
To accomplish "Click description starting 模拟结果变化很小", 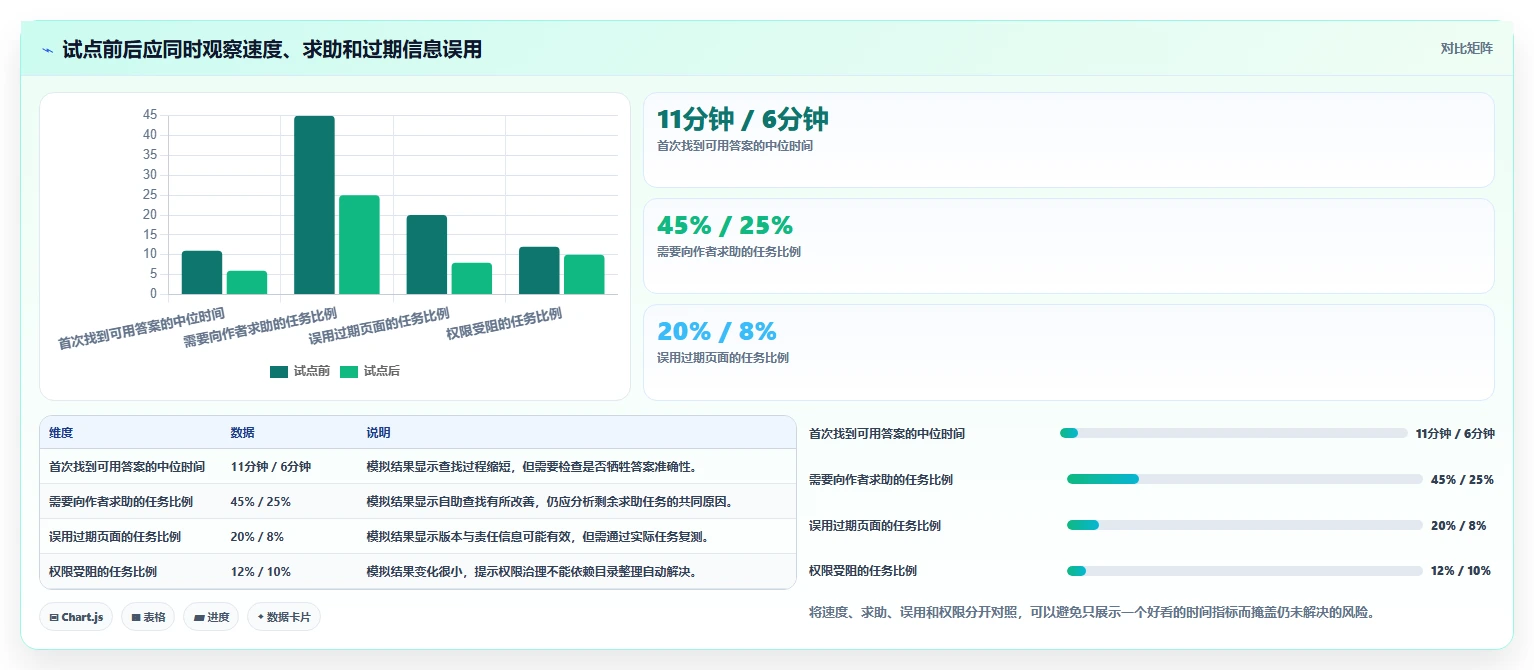I will click(x=531, y=571).
